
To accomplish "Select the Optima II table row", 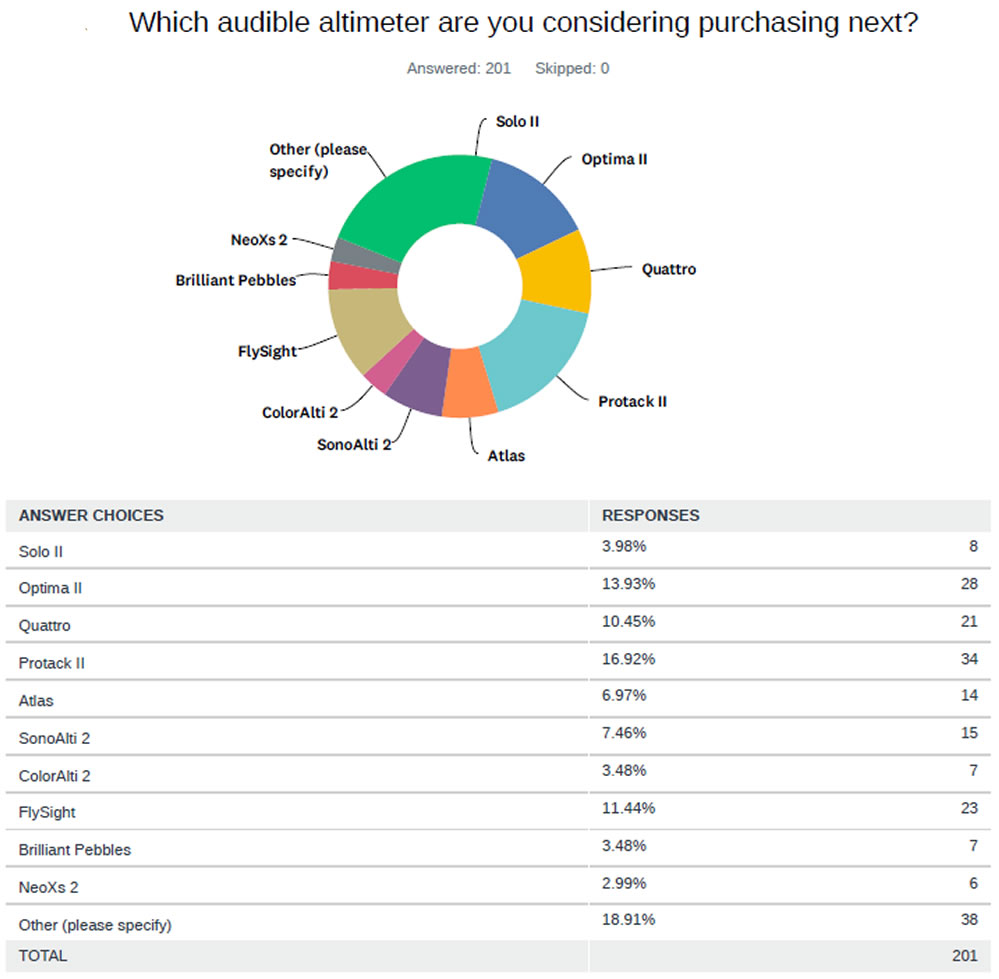I will 498,587.
